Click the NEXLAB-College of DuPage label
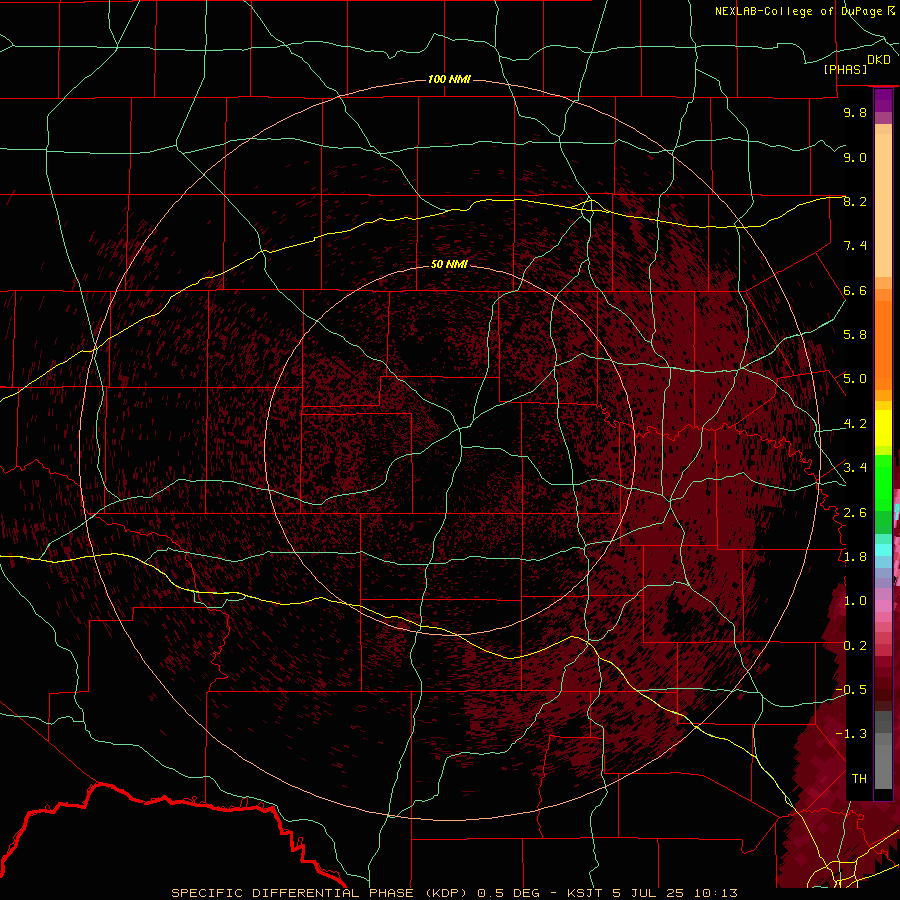Image resolution: width=900 pixels, height=900 pixels. tap(800, 11)
